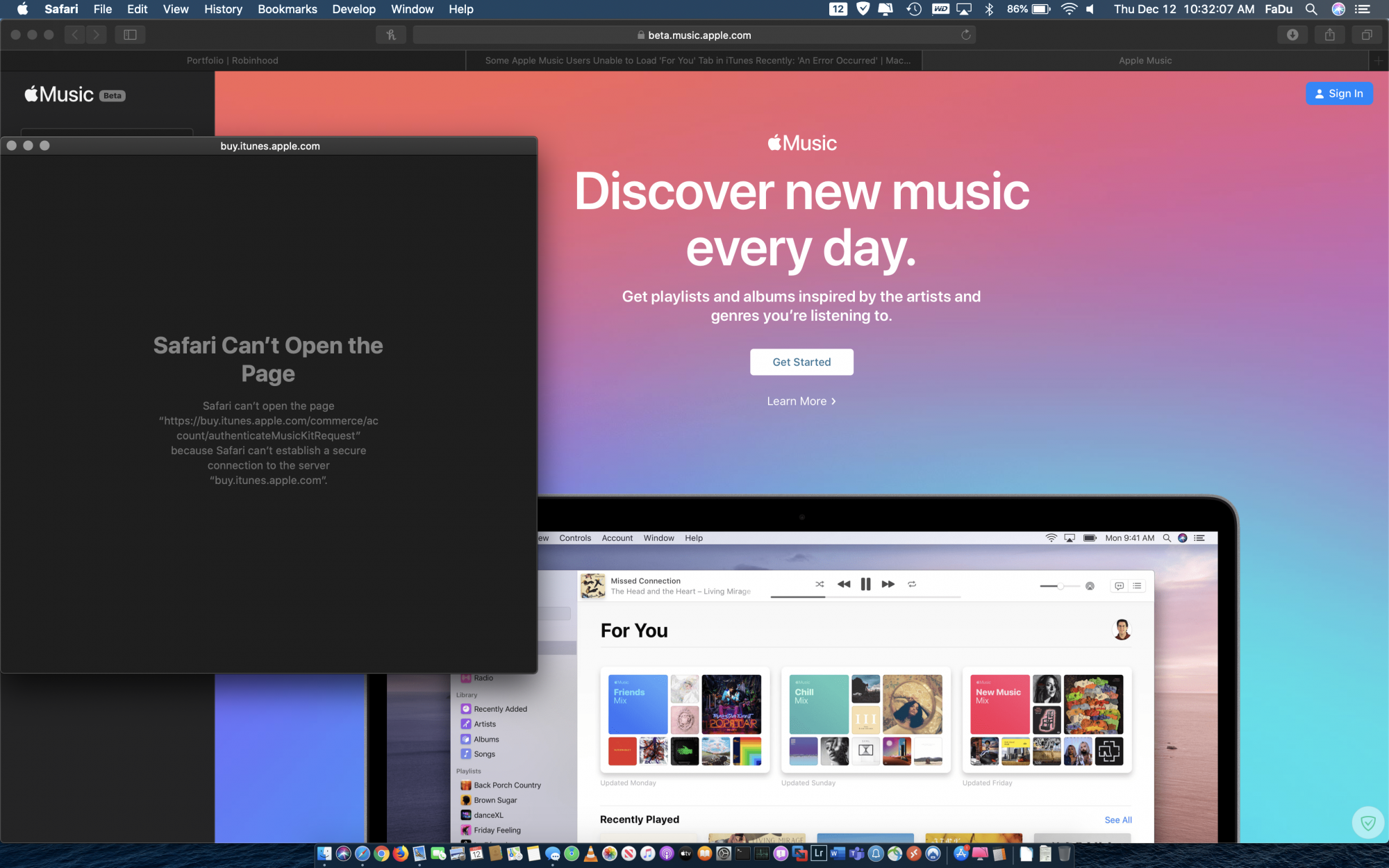
Task: Click the Wi-Fi status icon in menu bar
Action: coord(1070,9)
